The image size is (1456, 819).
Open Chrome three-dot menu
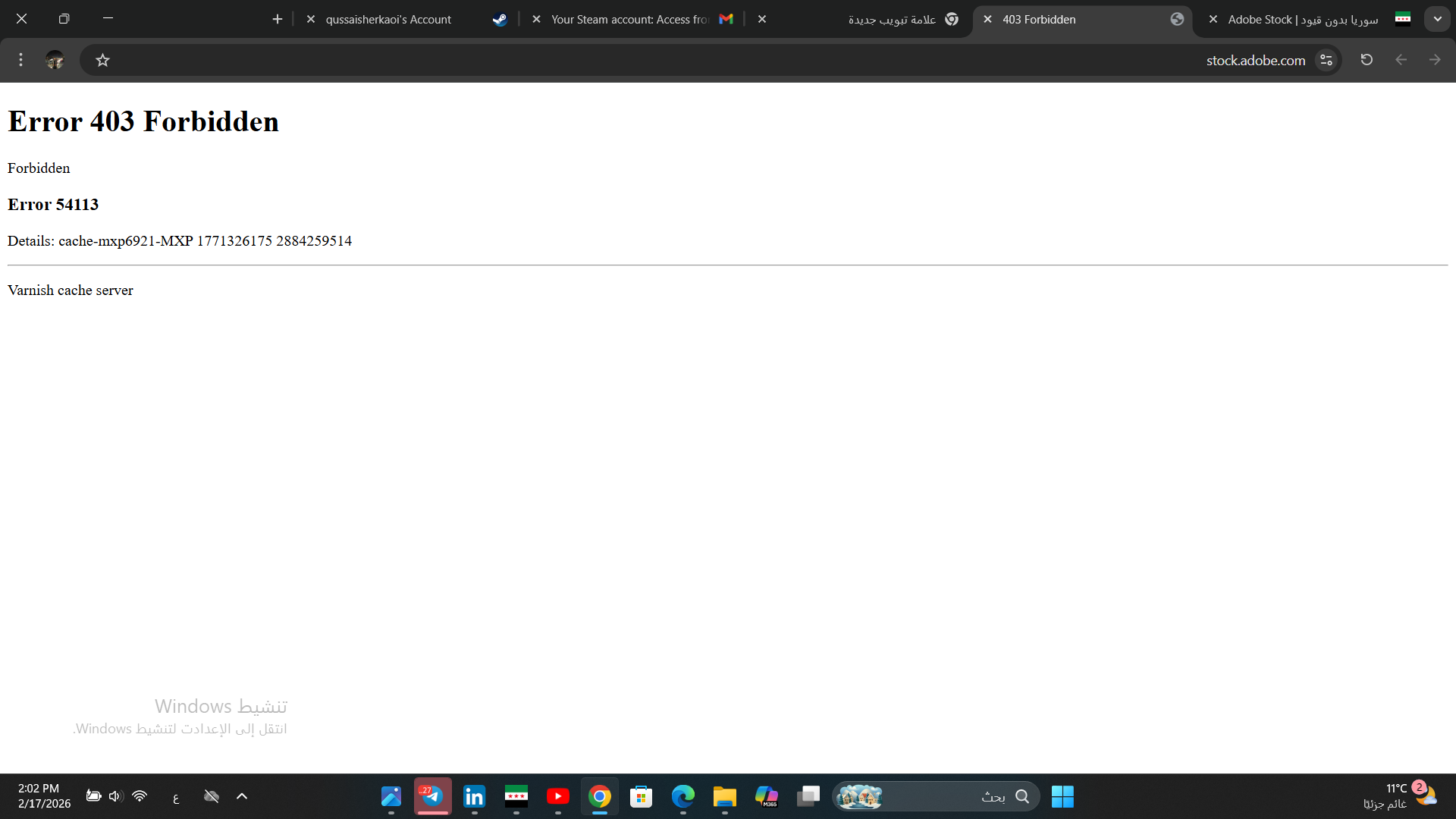coord(20,60)
